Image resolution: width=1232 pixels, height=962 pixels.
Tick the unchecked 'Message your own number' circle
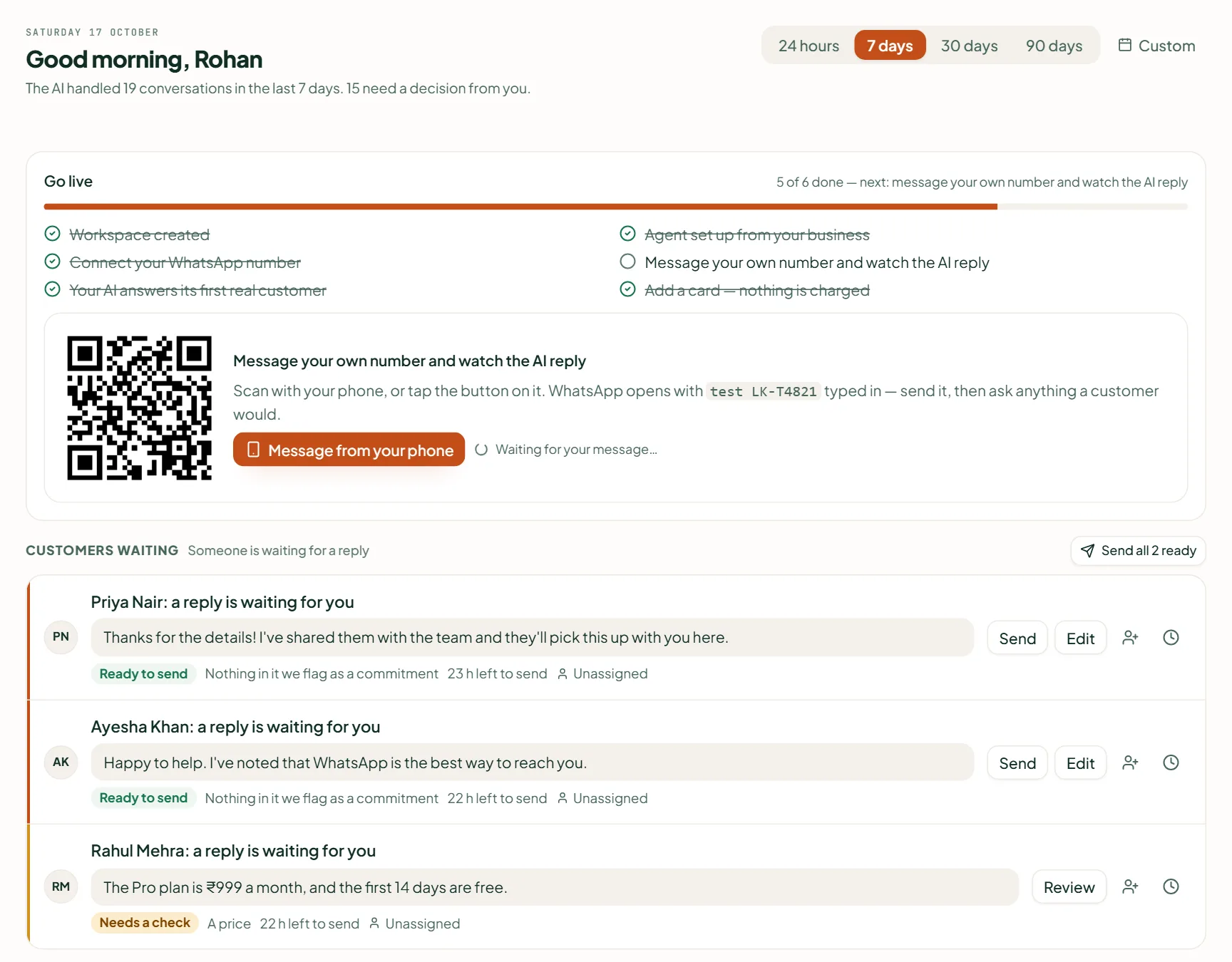(x=627, y=262)
